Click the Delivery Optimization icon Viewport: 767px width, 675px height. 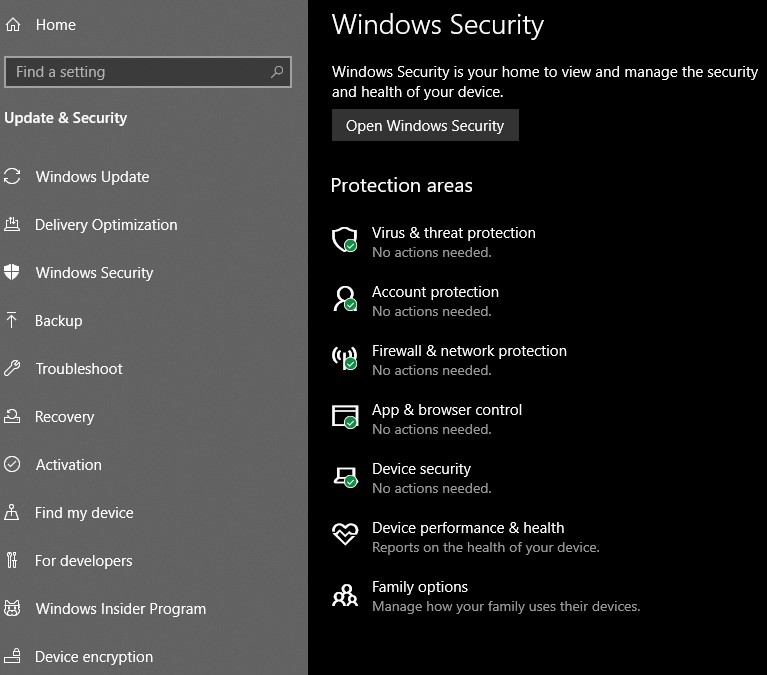tap(12, 225)
